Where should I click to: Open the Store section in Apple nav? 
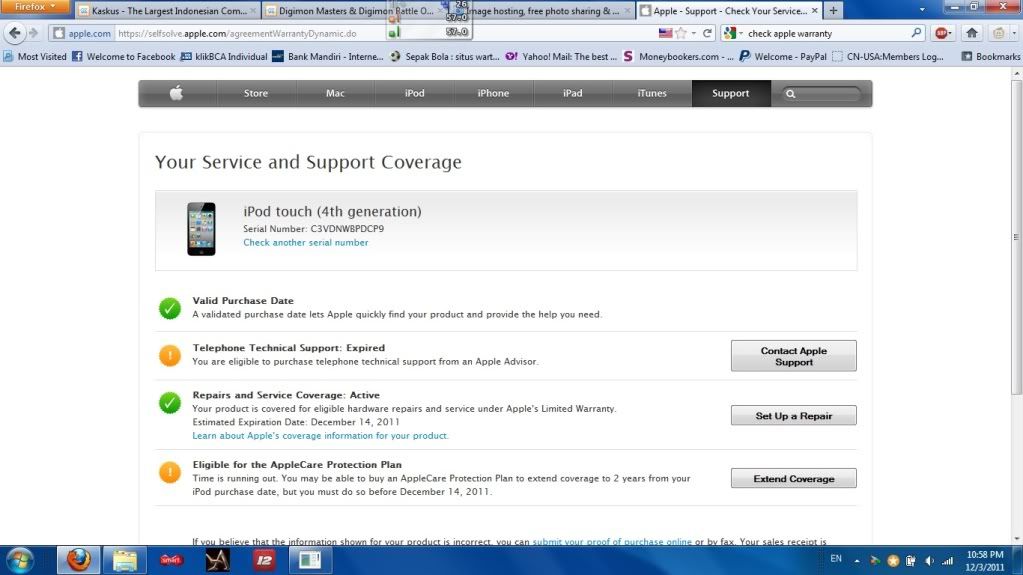[x=256, y=93]
